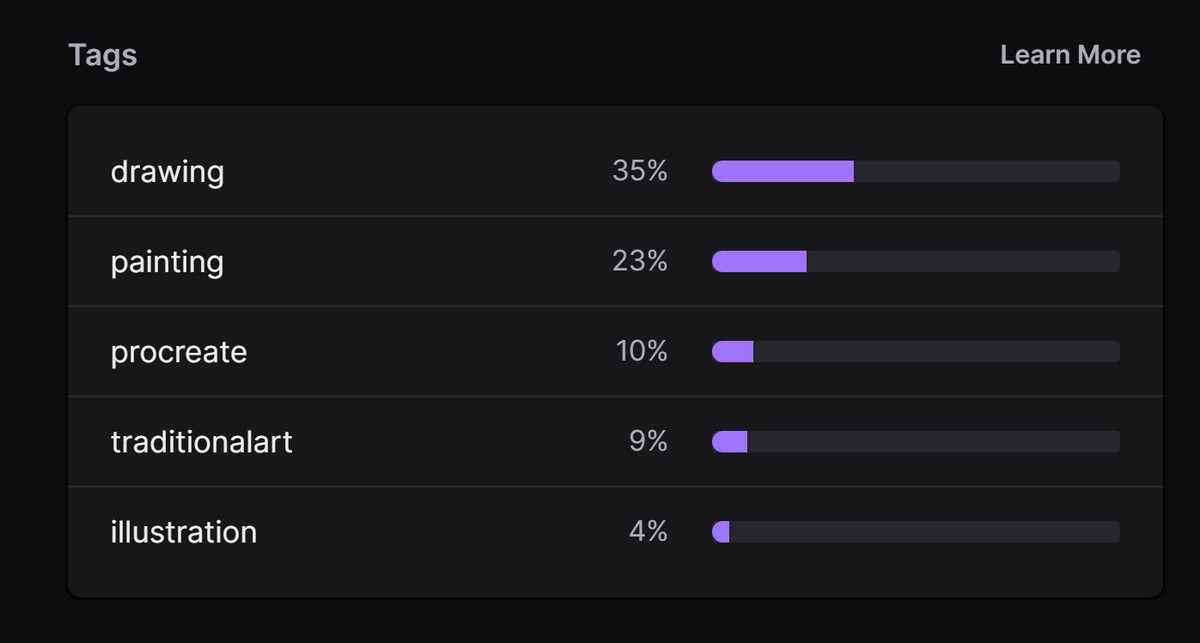Click the traditionalart tag label
Image resolution: width=1200 pixels, height=643 pixels.
(202, 441)
